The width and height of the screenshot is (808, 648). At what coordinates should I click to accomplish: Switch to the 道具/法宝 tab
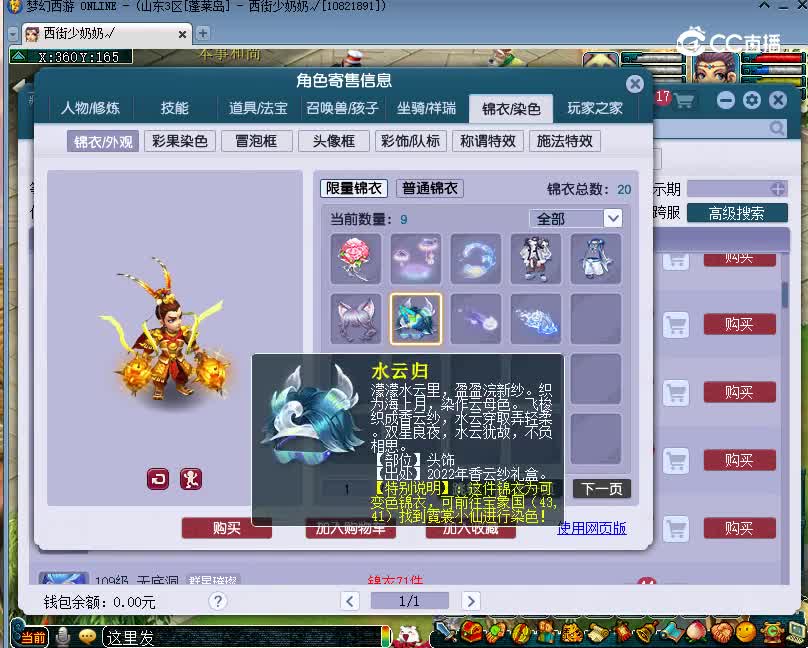tap(258, 108)
